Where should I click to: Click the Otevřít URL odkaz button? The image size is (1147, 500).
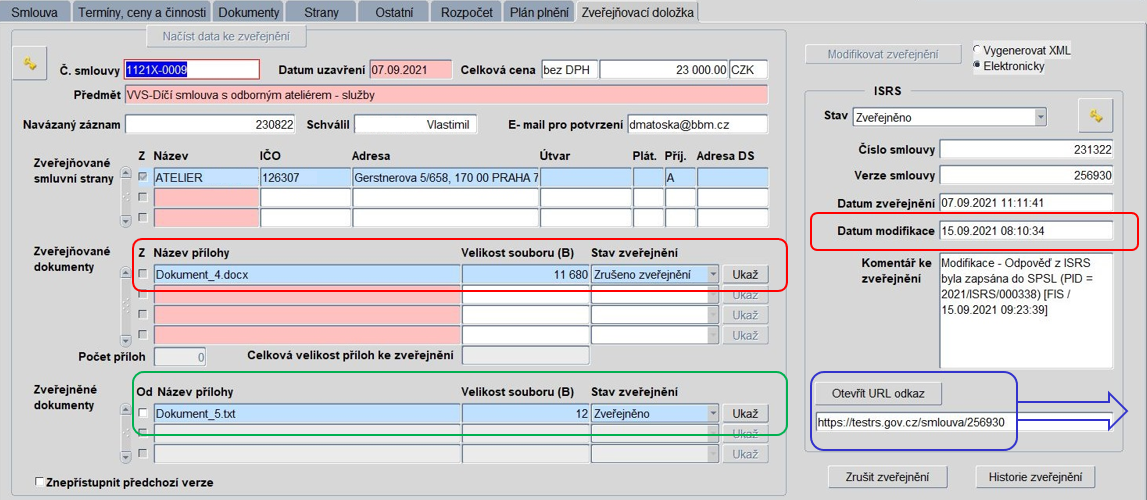tap(878, 393)
